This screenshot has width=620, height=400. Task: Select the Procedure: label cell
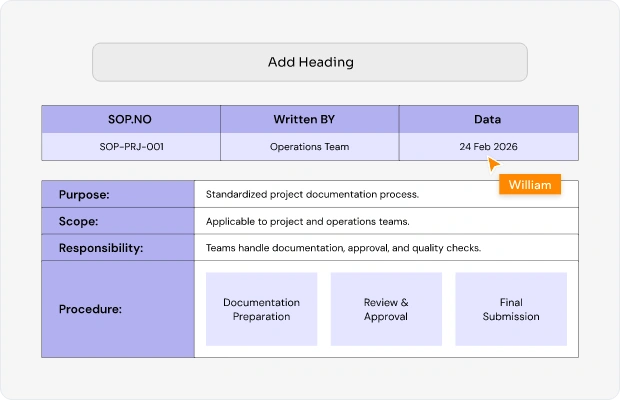tap(118, 309)
